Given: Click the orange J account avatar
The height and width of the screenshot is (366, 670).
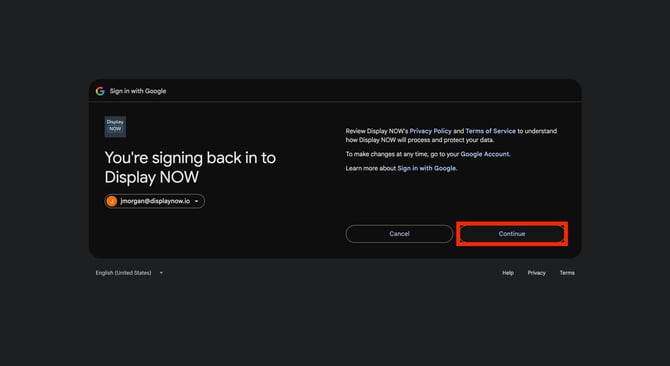Looking at the screenshot, I should 112,201.
